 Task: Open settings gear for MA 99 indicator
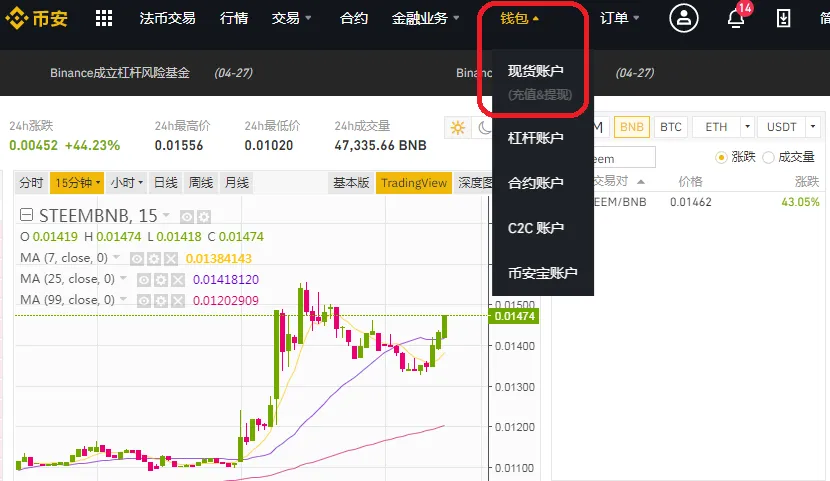(x=161, y=301)
